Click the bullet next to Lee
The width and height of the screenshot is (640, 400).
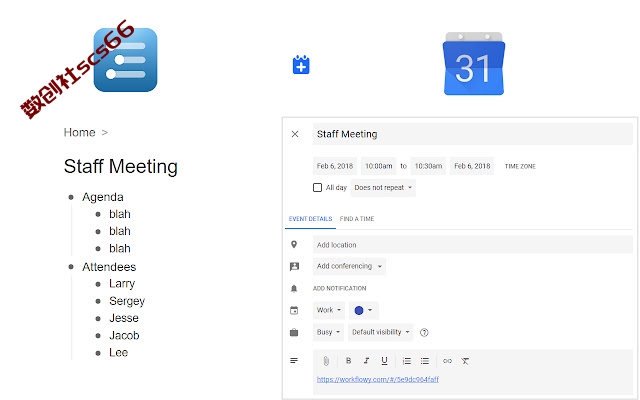pyautogui.click(x=98, y=353)
